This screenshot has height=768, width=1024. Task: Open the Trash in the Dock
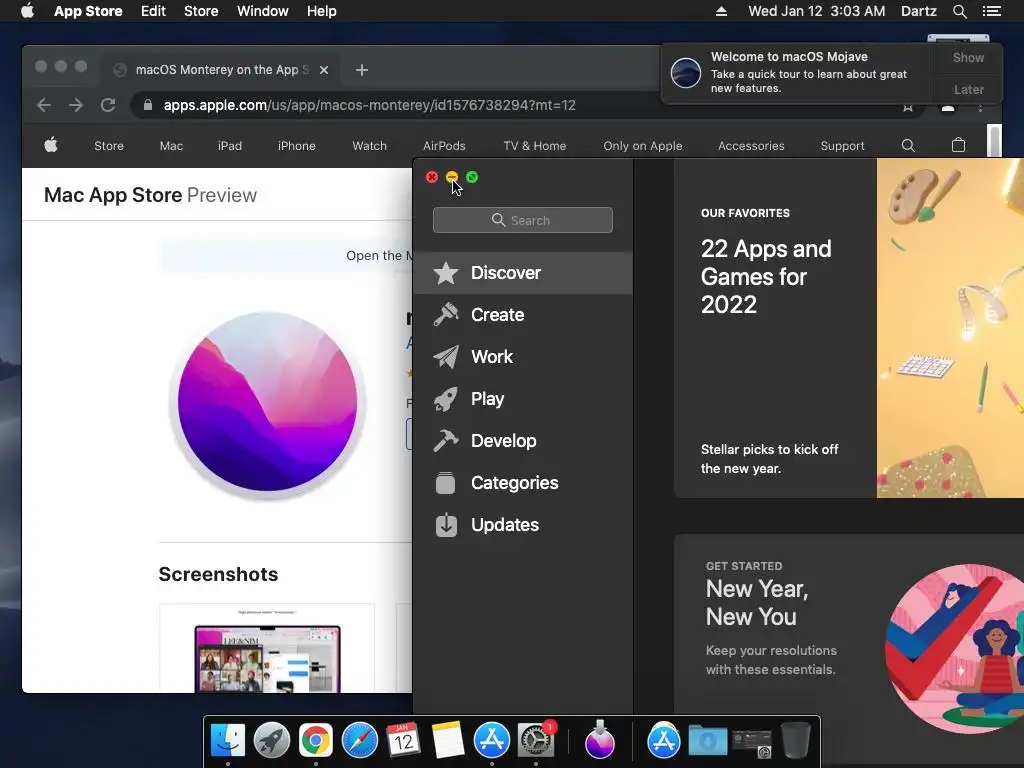click(795, 741)
